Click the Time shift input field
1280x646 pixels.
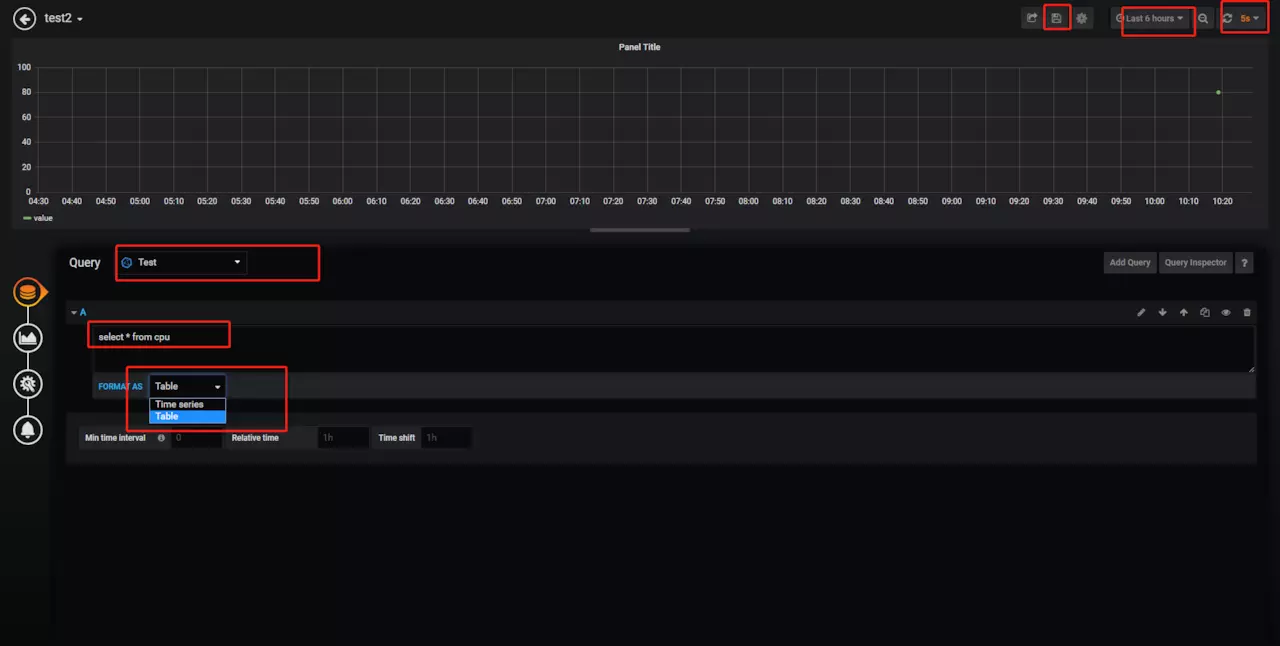click(446, 438)
